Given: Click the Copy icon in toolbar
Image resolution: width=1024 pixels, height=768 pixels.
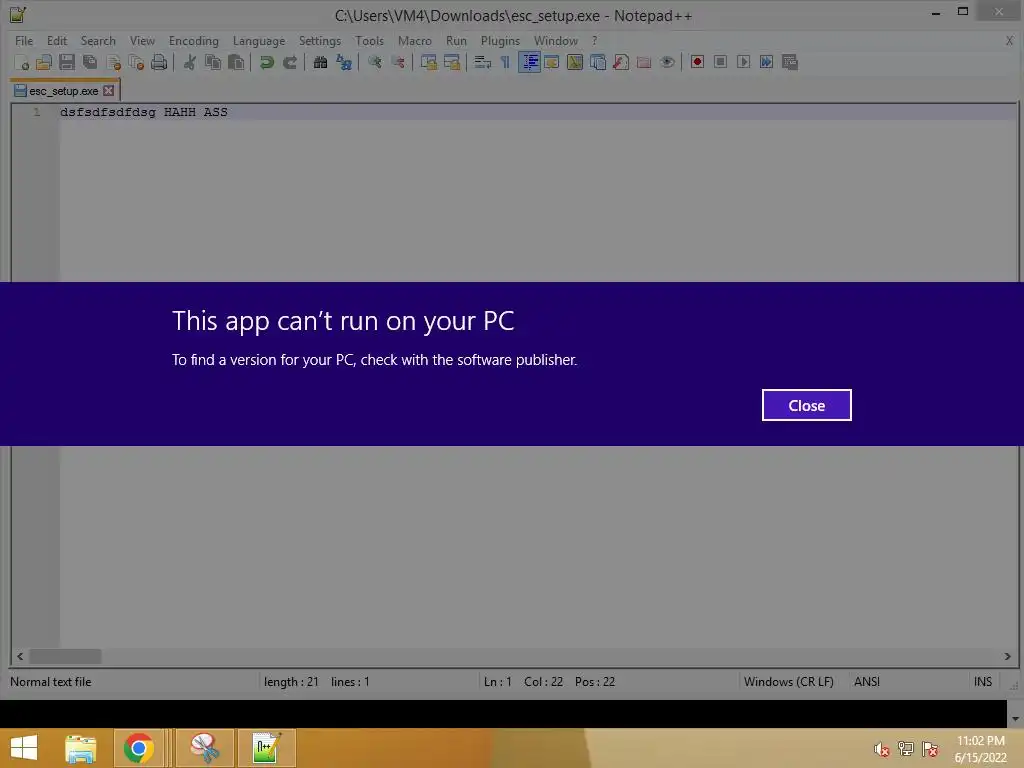Looking at the screenshot, I should [213, 62].
